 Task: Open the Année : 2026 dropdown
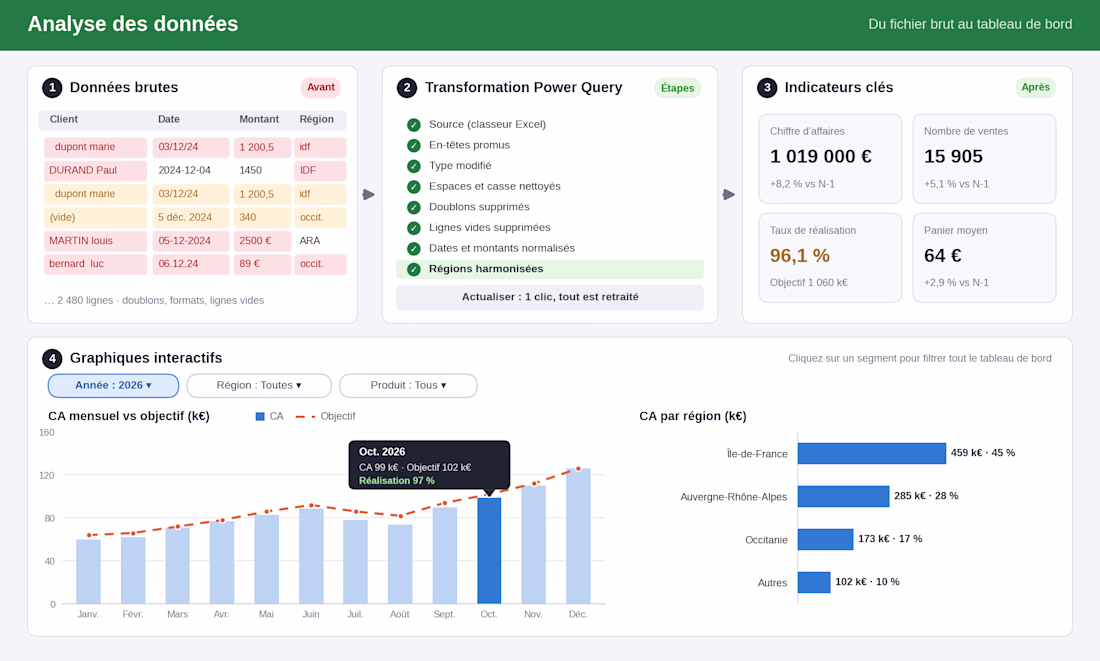point(113,385)
